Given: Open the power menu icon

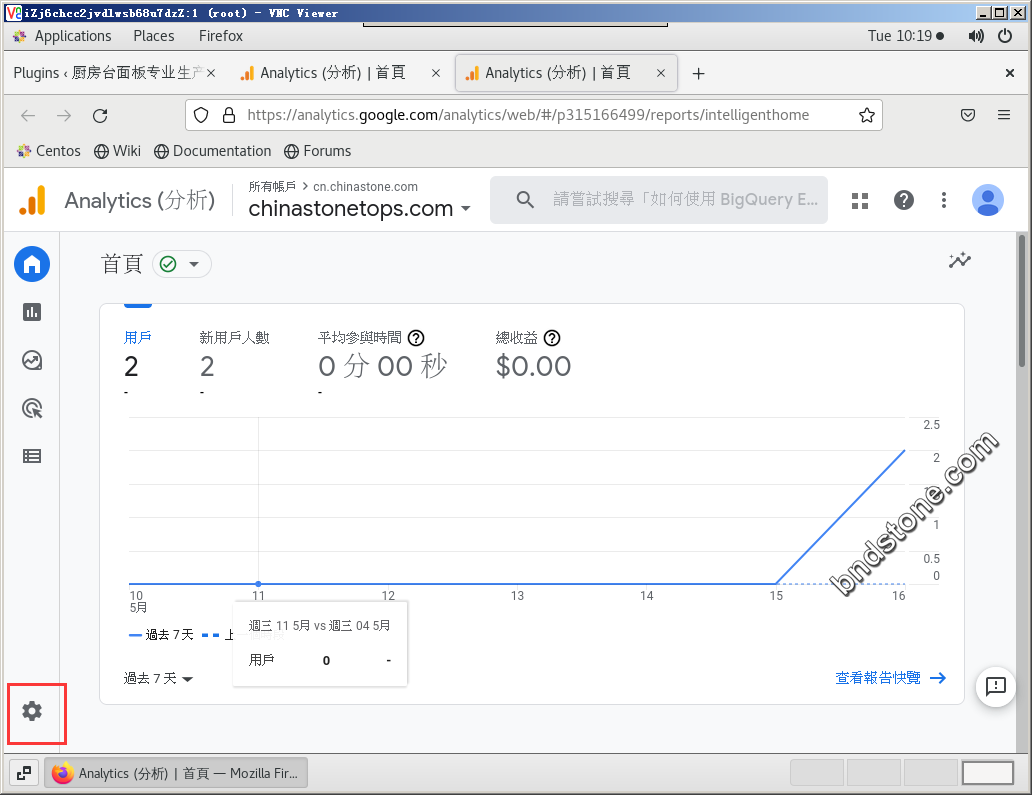Looking at the screenshot, I should [1005, 36].
